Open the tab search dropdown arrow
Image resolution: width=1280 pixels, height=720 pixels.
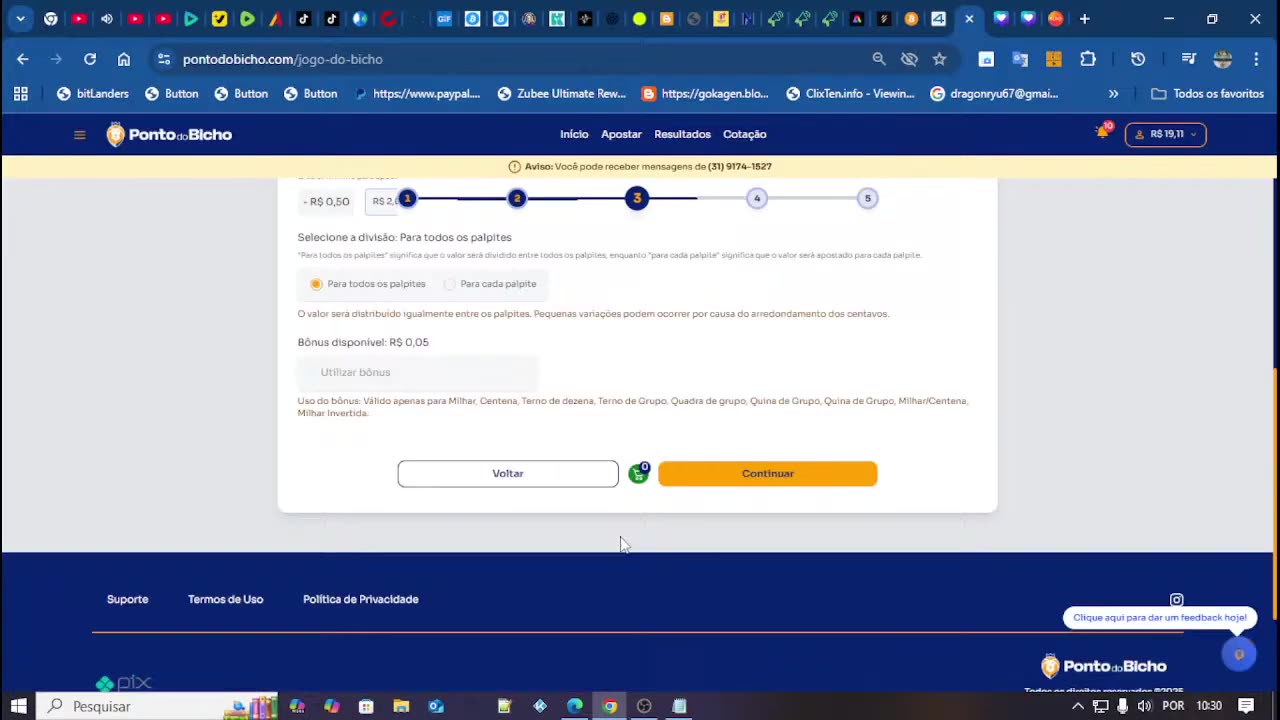(x=20, y=19)
